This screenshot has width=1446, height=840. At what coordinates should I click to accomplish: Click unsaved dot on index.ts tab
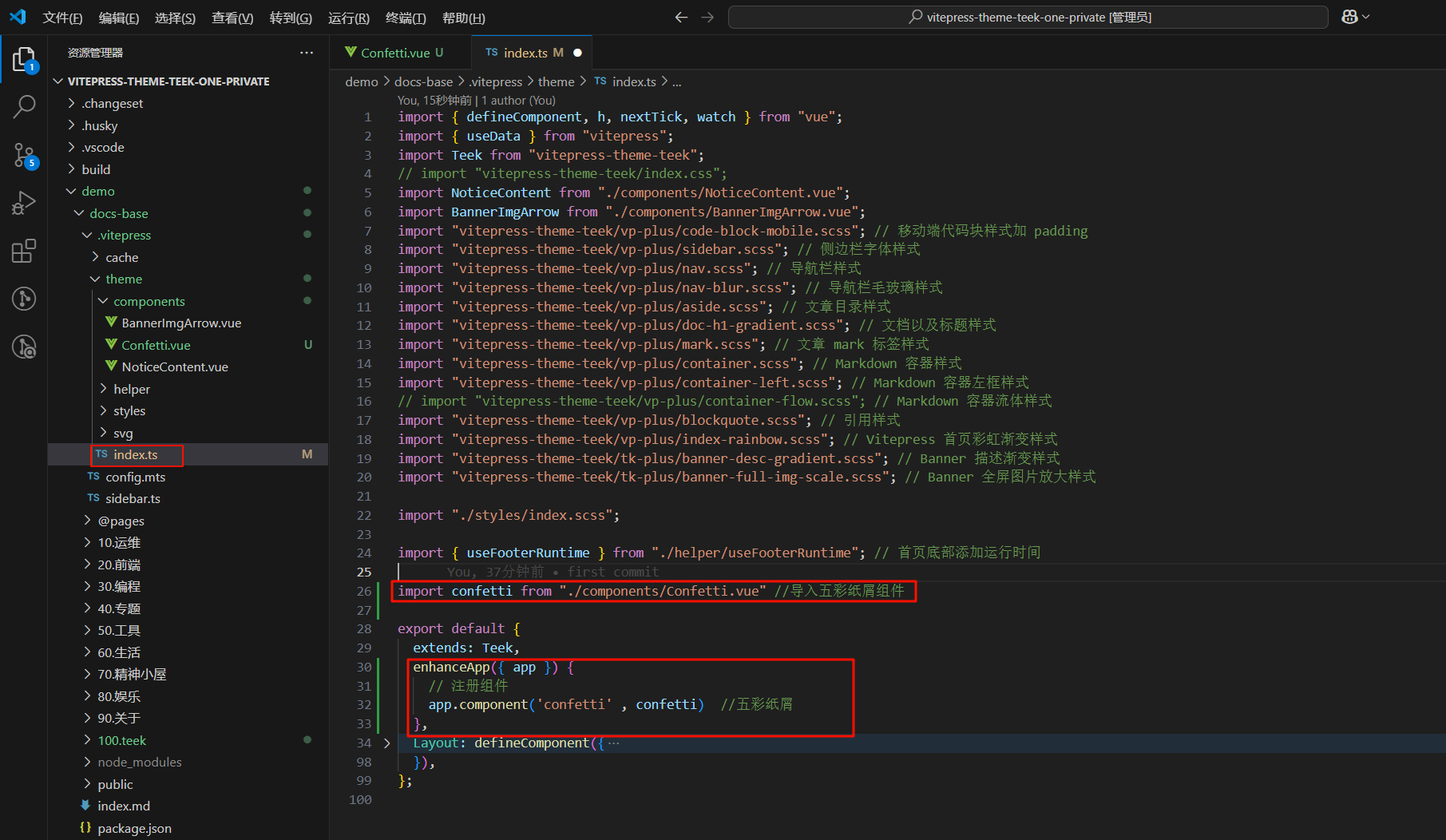pos(577,53)
